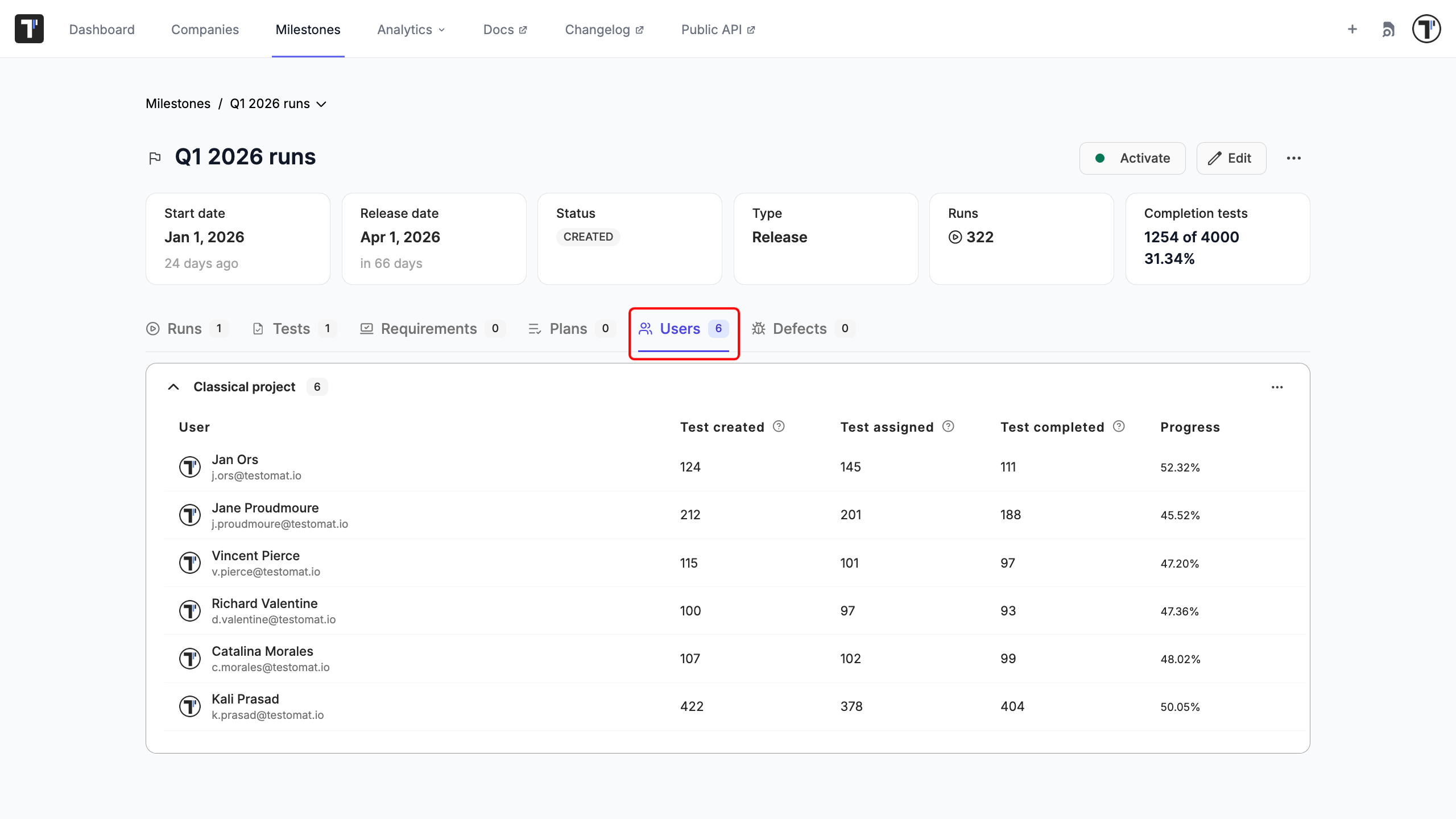Open the Docs link
This screenshot has height=819, width=1456.
pyautogui.click(x=505, y=30)
